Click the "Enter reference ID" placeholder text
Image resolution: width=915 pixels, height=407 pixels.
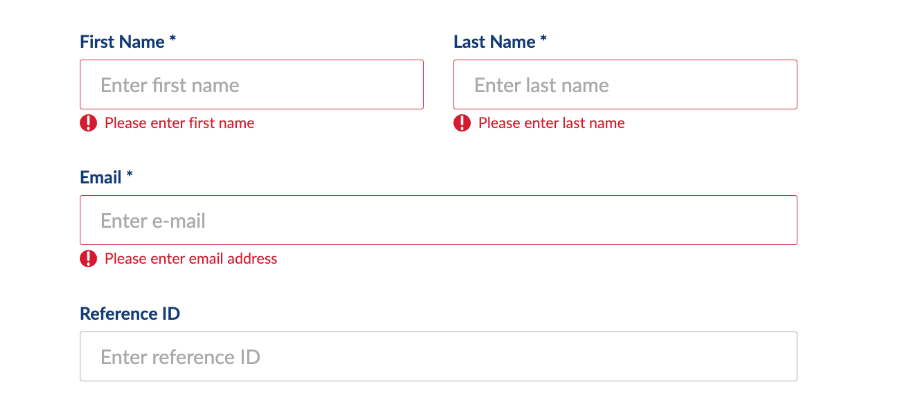tap(180, 357)
